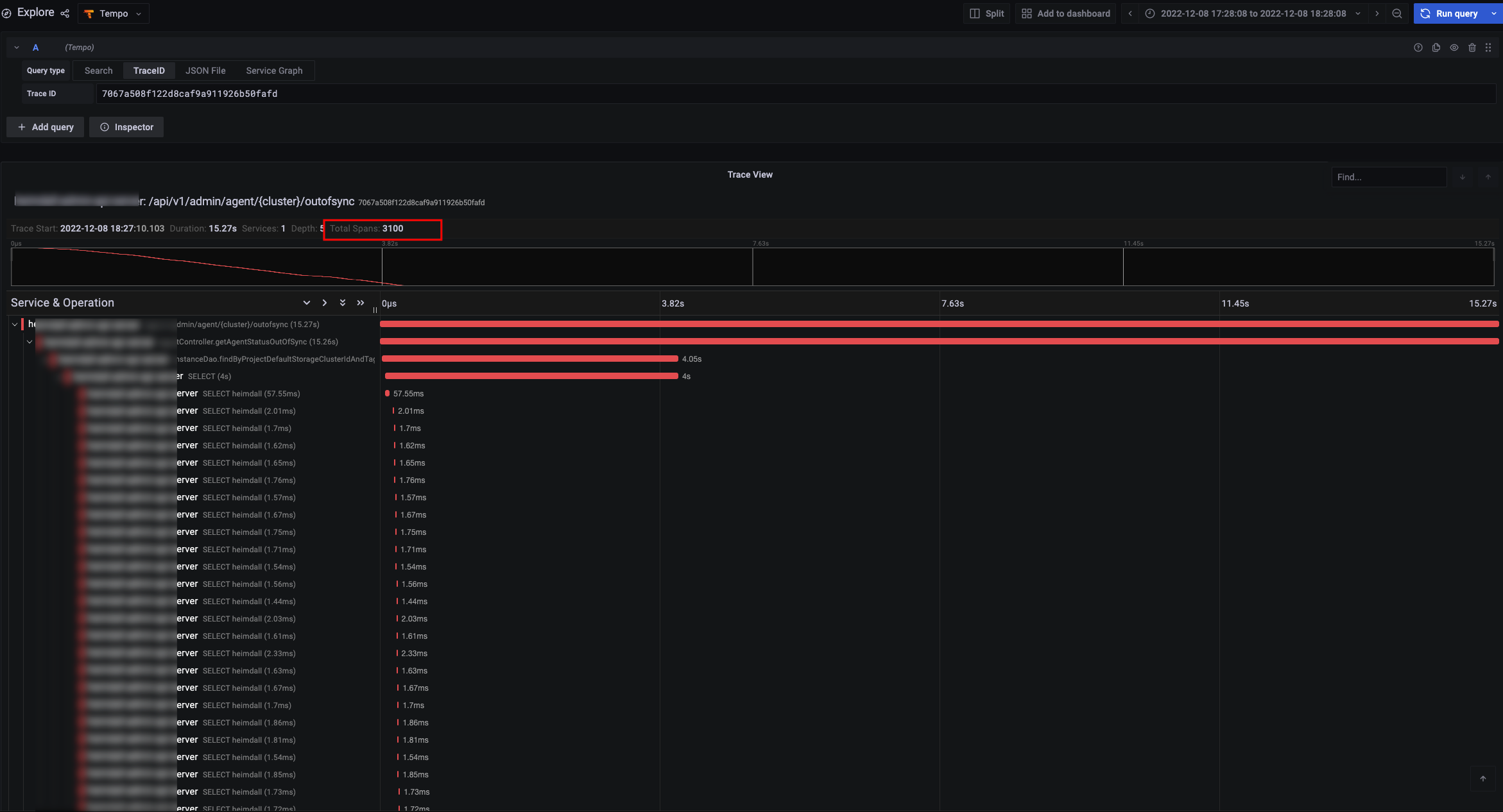Click the scroll to top arrow button

[x=1483, y=779]
